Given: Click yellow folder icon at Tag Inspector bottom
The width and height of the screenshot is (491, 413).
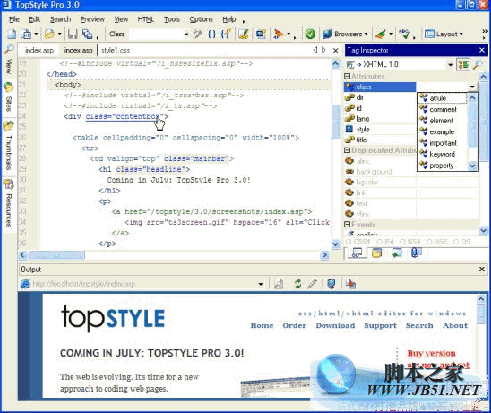Looking at the screenshot, I should [377, 253].
